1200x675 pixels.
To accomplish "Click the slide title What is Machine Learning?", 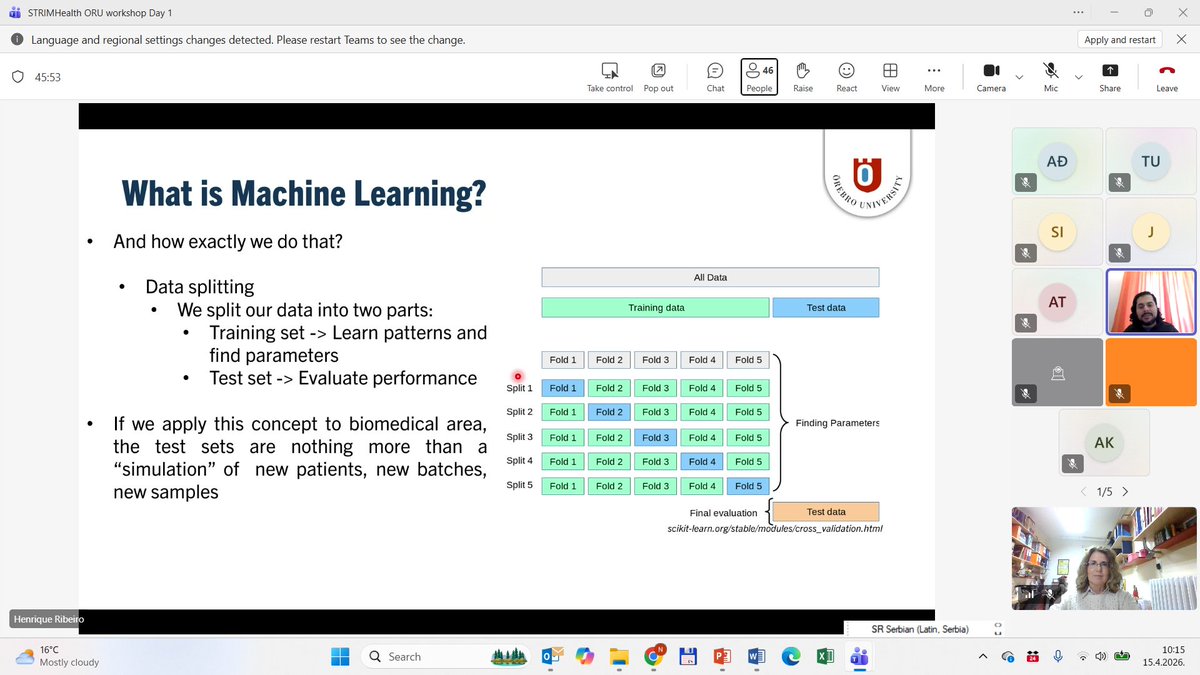I will [304, 192].
